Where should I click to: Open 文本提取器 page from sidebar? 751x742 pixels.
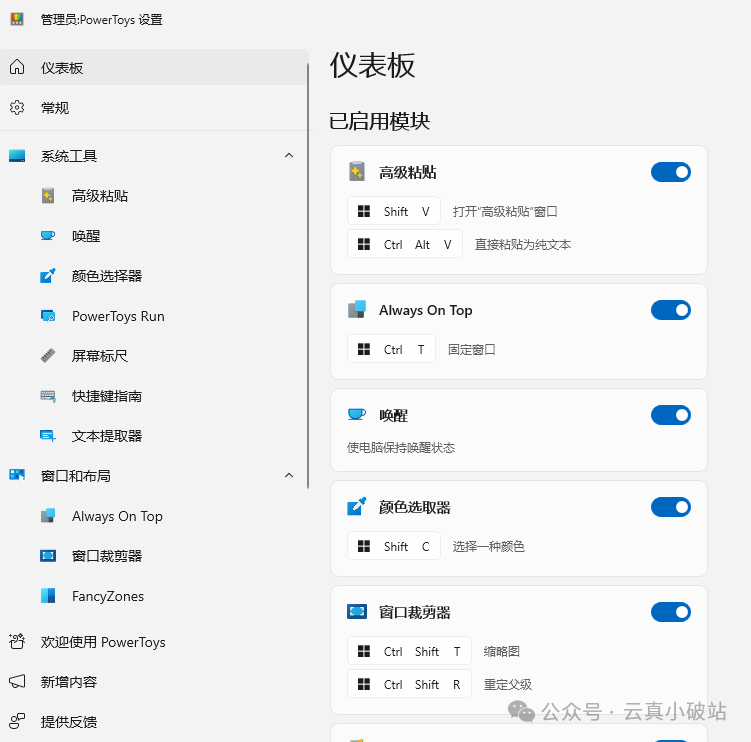click(x=154, y=436)
